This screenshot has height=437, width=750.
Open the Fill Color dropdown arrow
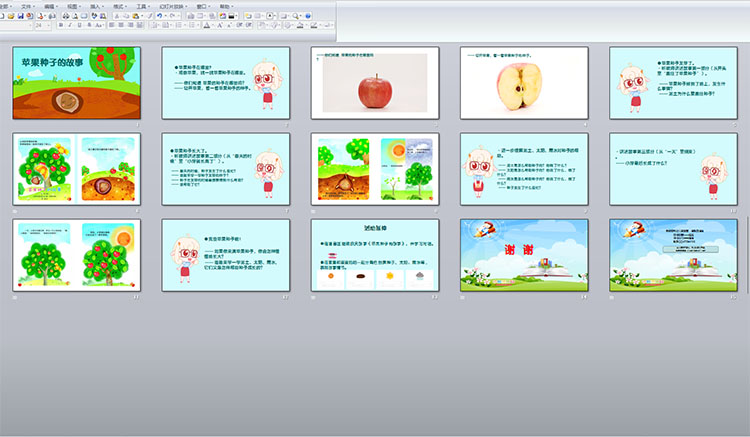click(306, 25)
